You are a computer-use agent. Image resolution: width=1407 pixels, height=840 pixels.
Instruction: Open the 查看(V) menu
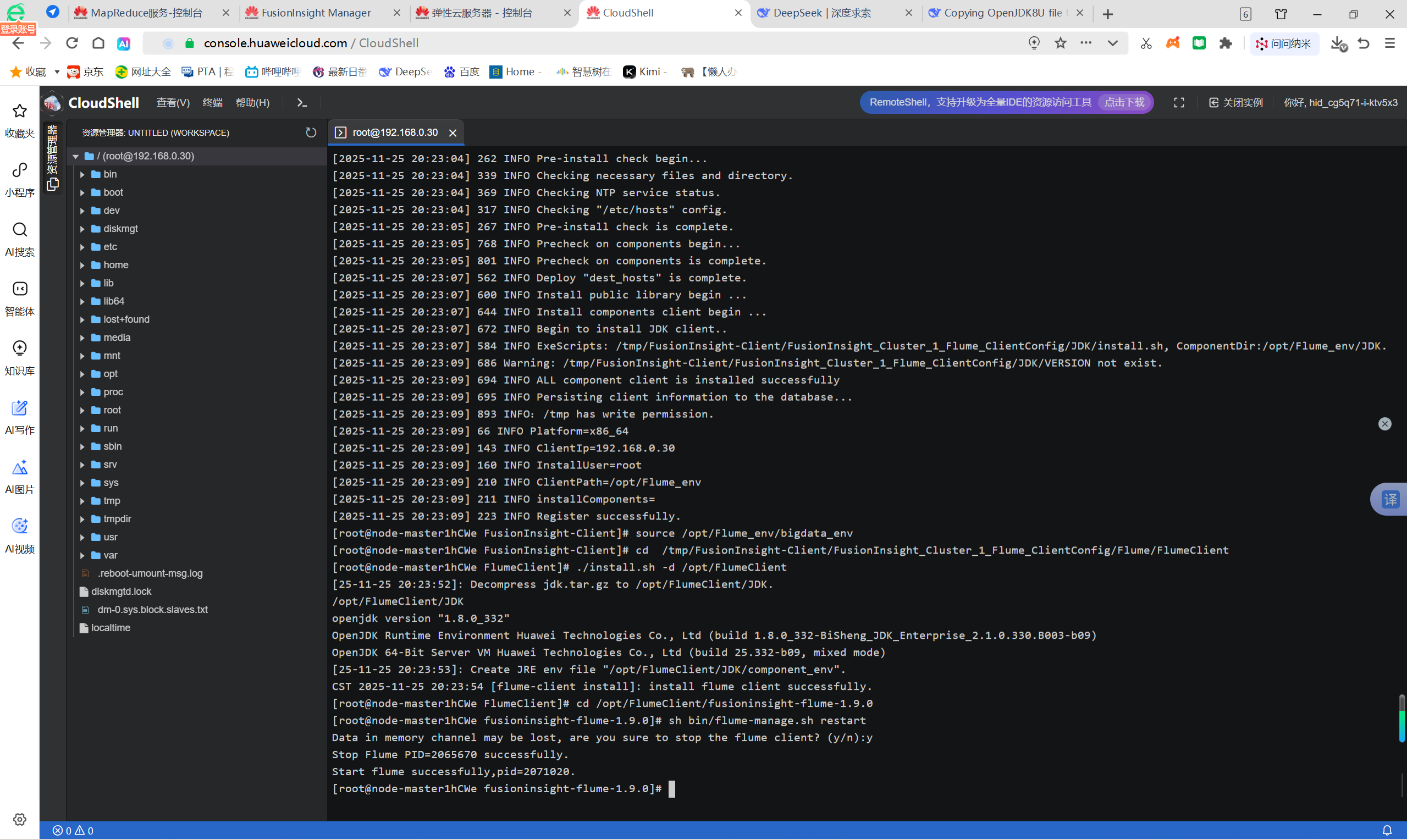click(x=173, y=102)
